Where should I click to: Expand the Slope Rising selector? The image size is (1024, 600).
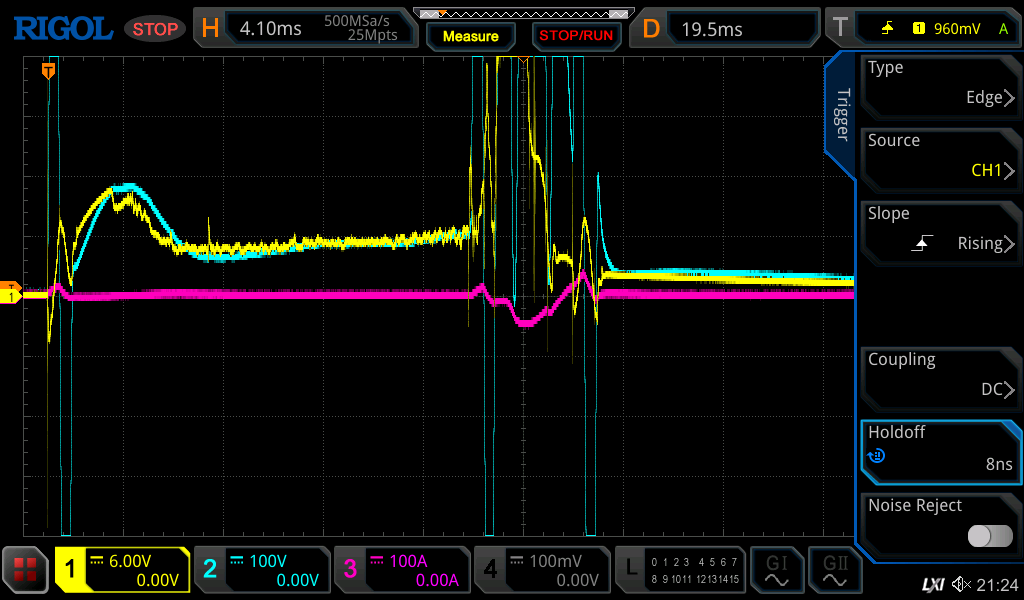point(940,230)
